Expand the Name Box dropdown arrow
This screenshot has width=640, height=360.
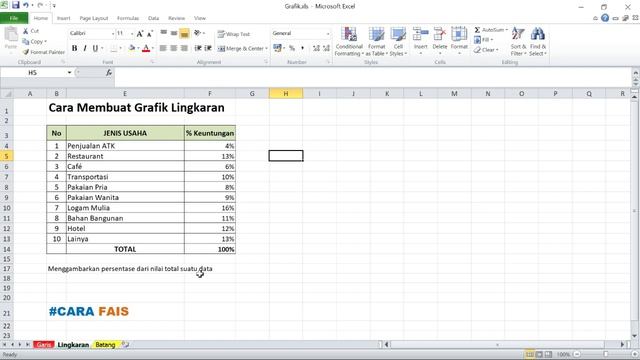(x=69, y=73)
